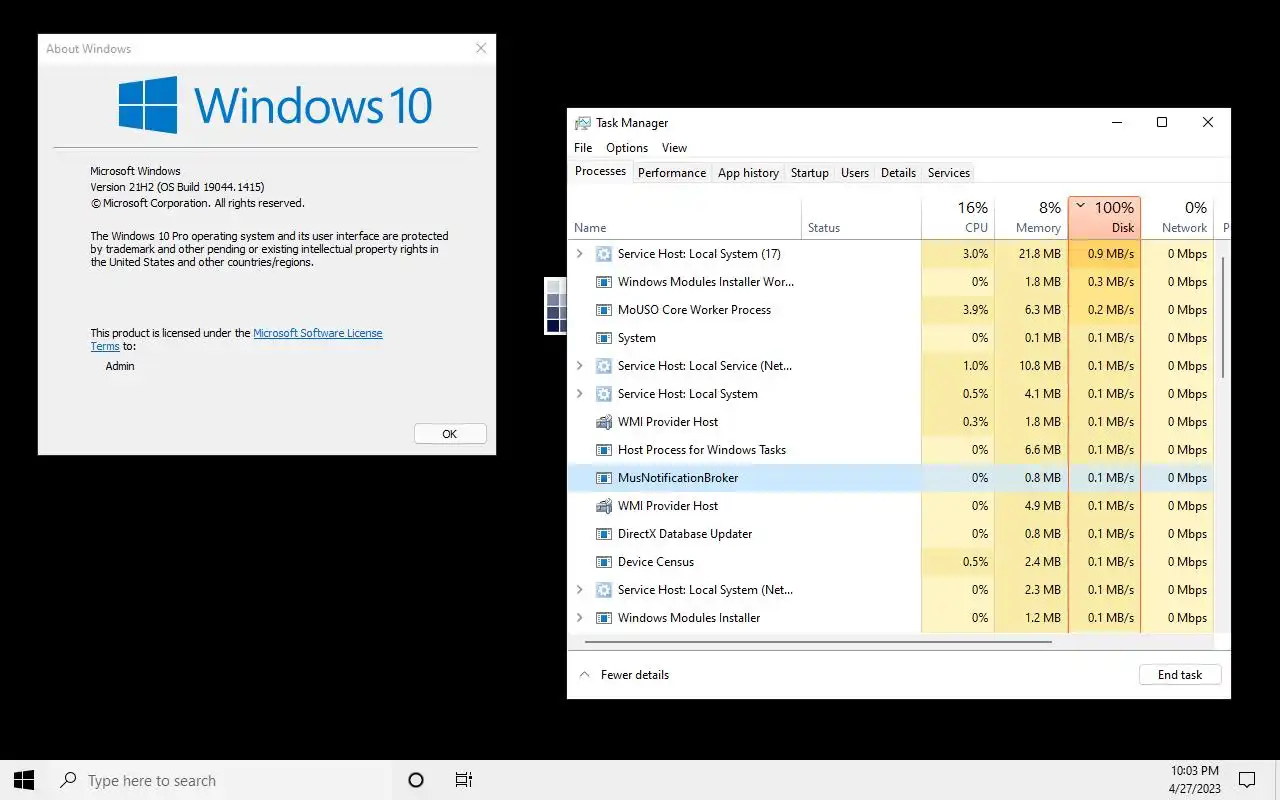Sort by the Memory column header
The height and width of the screenshot is (800, 1280).
[x=1031, y=218]
